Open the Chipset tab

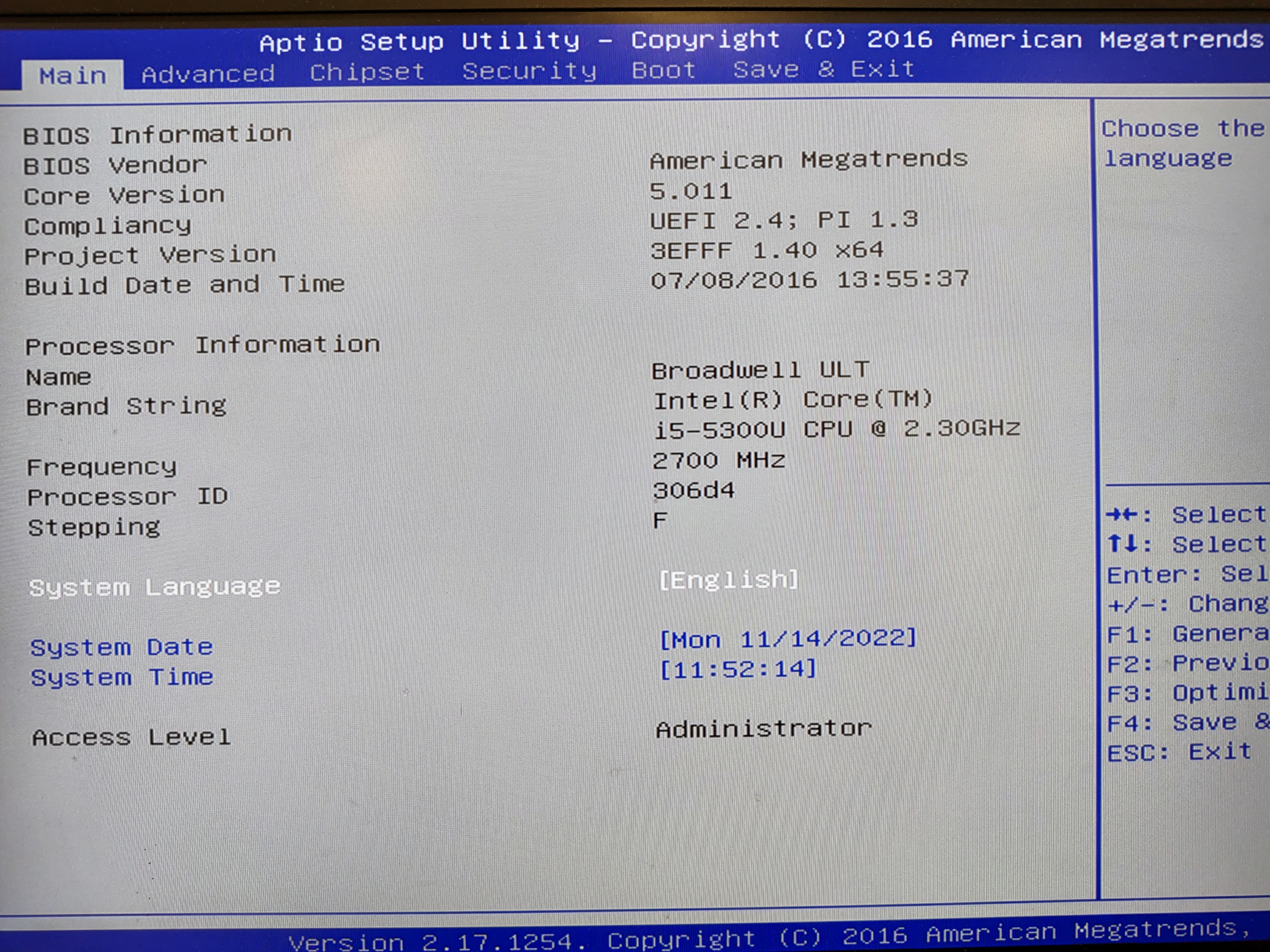click(368, 72)
